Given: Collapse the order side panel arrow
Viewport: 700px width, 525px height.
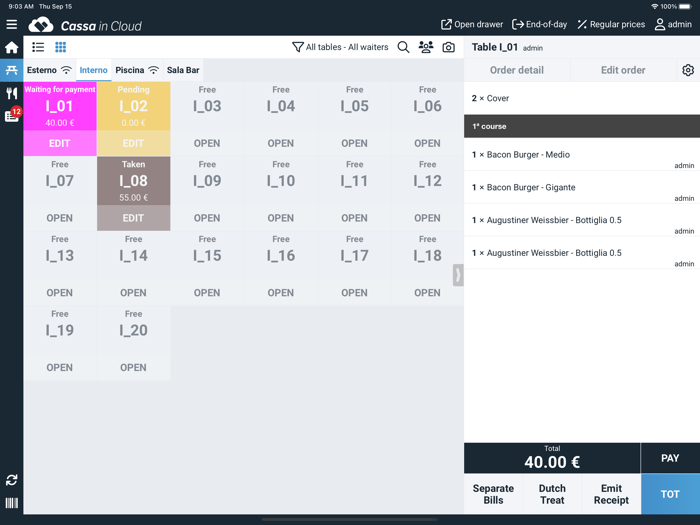Looking at the screenshot, I should 458,275.
